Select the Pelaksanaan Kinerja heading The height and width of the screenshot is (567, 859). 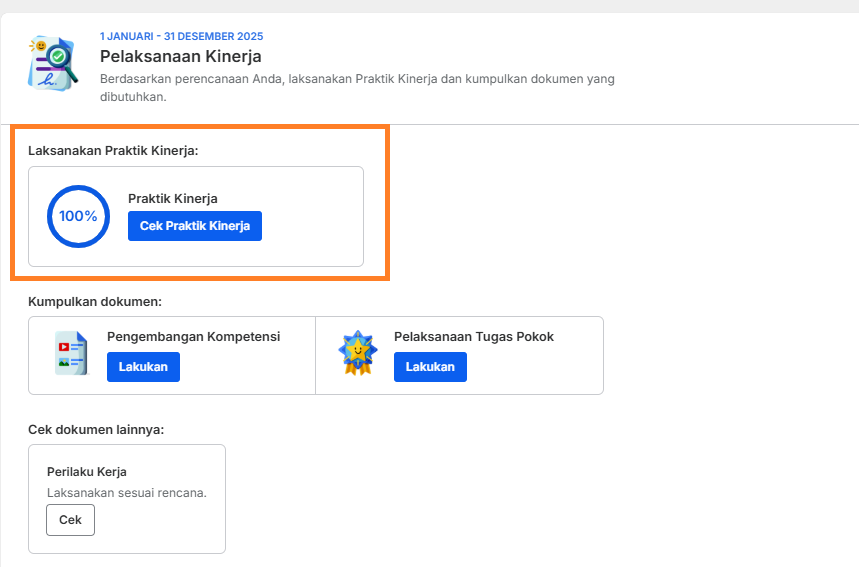[180, 56]
